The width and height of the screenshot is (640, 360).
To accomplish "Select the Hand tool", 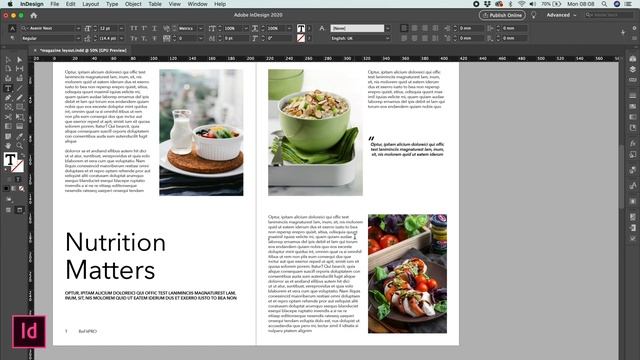I will [x=8, y=146].
